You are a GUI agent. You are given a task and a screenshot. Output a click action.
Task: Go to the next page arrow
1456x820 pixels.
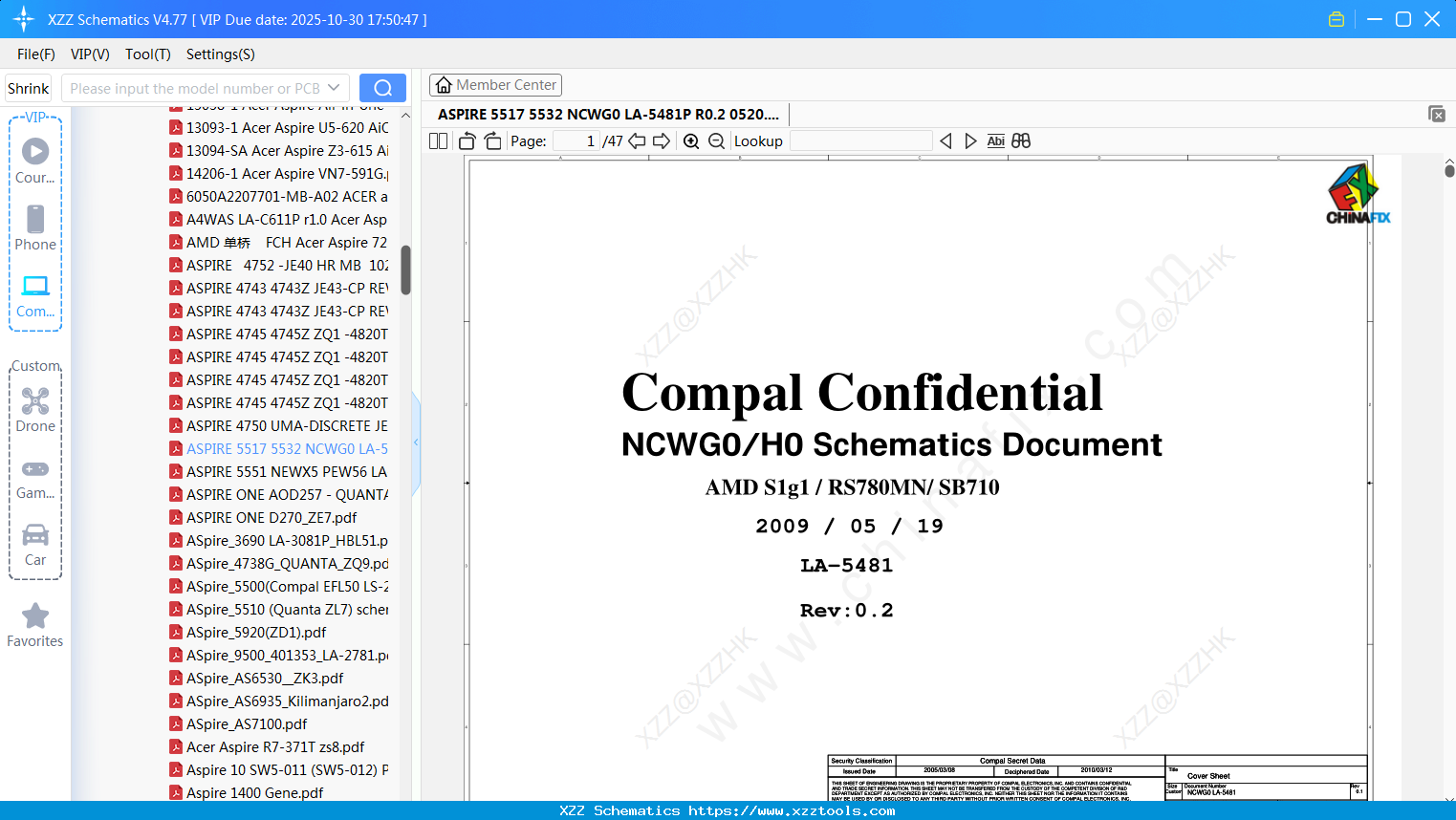pyautogui.click(x=662, y=141)
